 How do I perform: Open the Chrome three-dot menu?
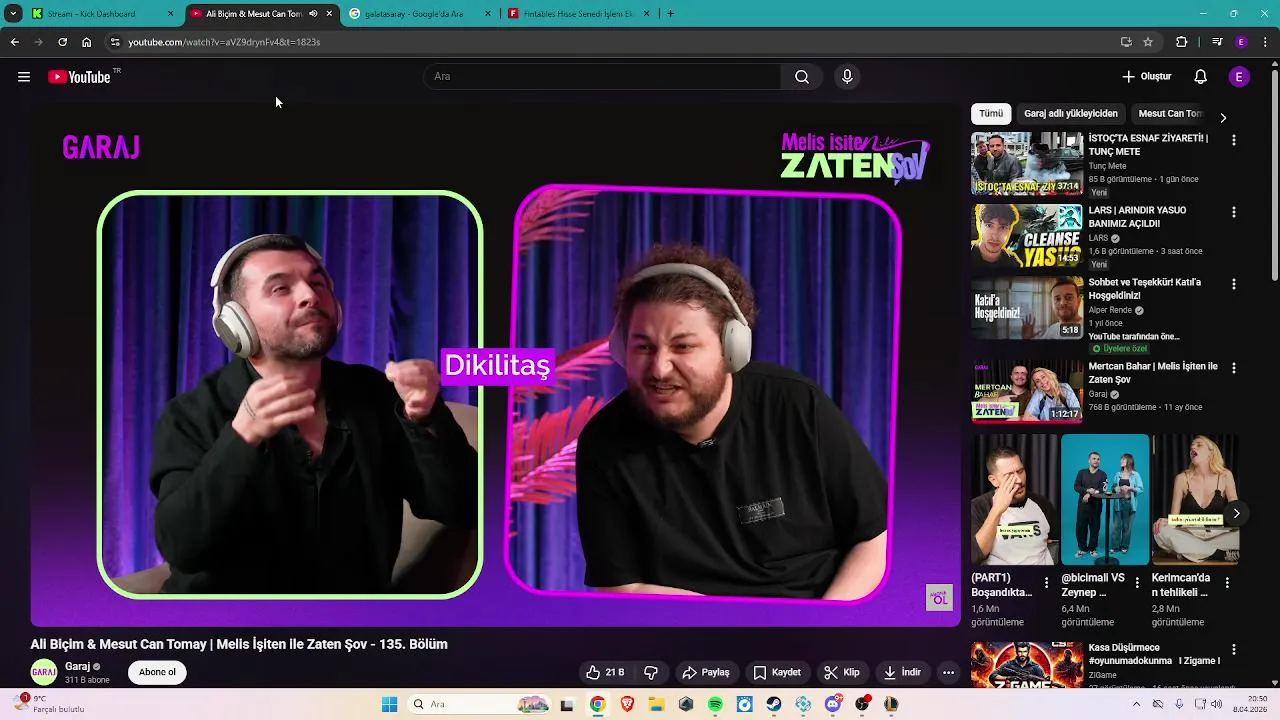tap(1266, 42)
